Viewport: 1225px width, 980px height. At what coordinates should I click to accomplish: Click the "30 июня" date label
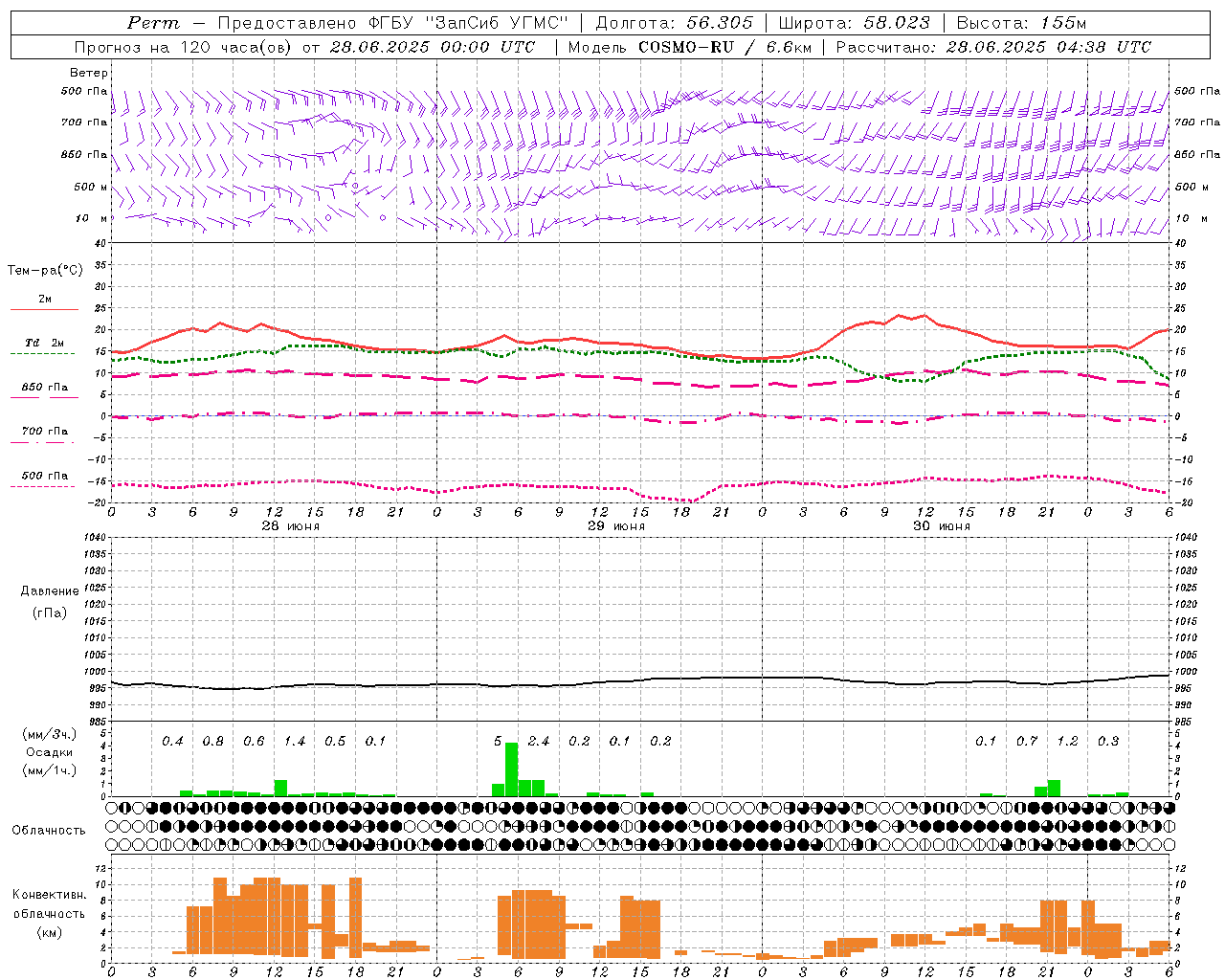click(942, 526)
